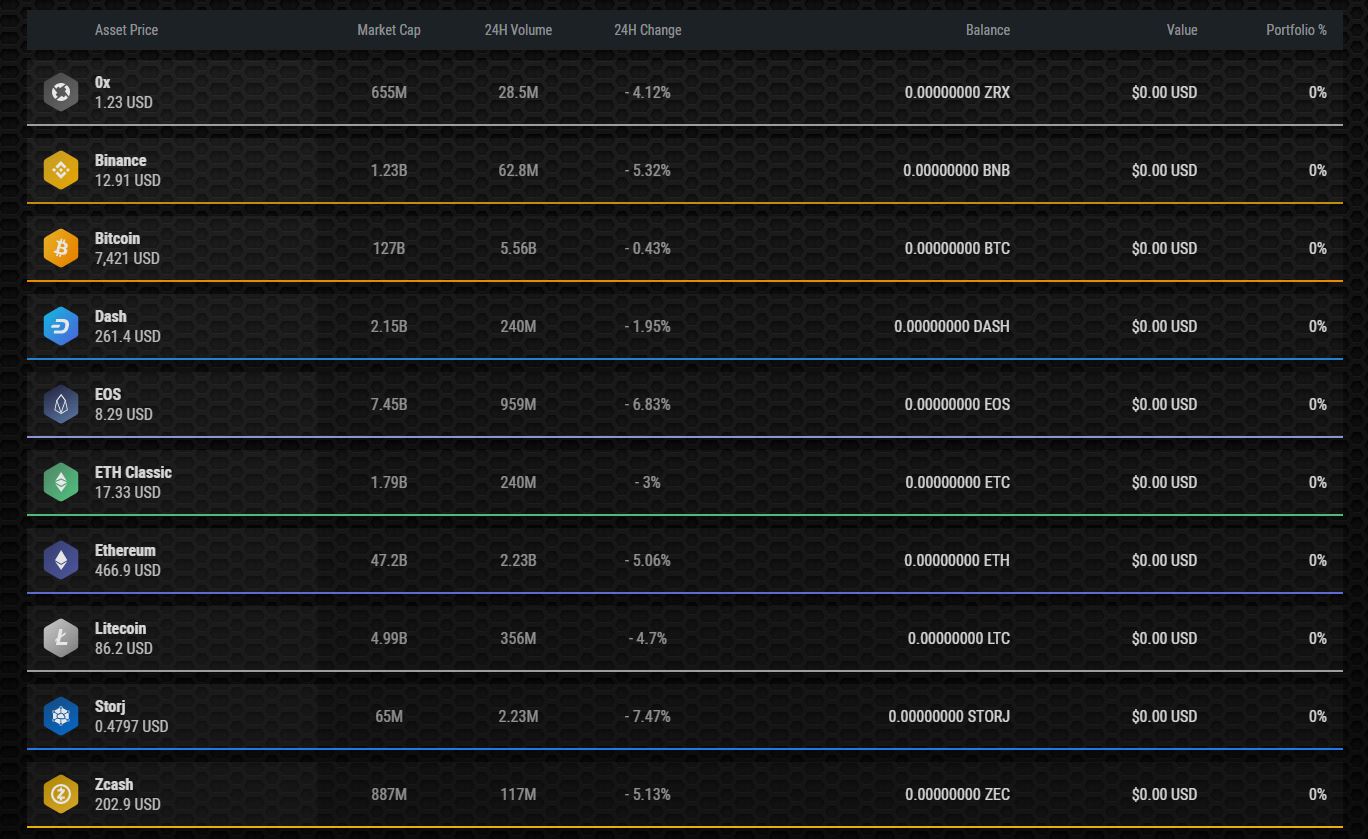Viewport: 1368px width, 839px height.
Task: Click the 0.00000000 ETH balance
Action: click(x=957, y=560)
